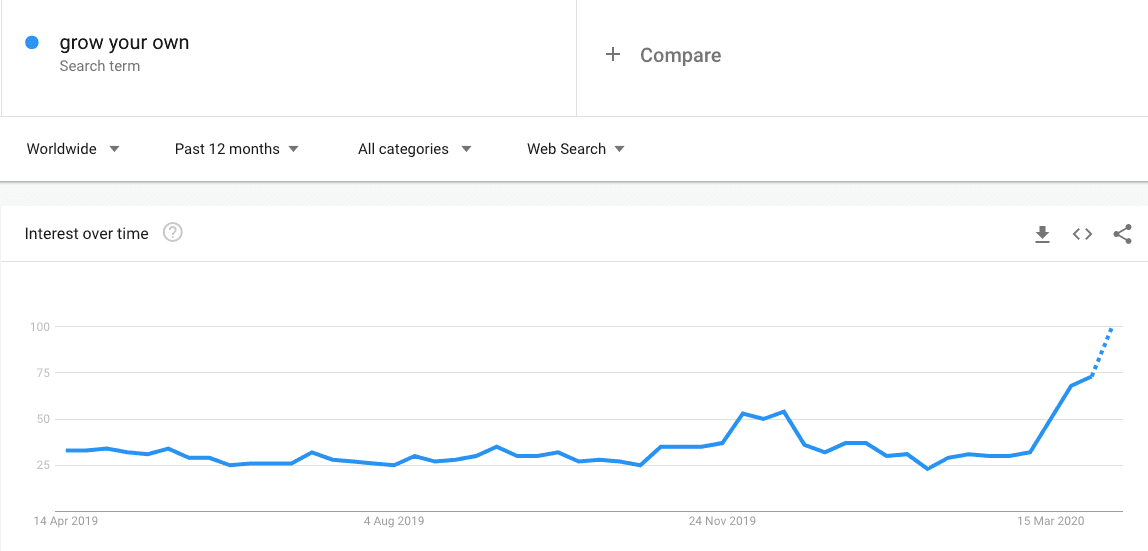The image size is (1148, 551).
Task: Click the 24 Nov 2019 axis label
Action: [x=723, y=522]
